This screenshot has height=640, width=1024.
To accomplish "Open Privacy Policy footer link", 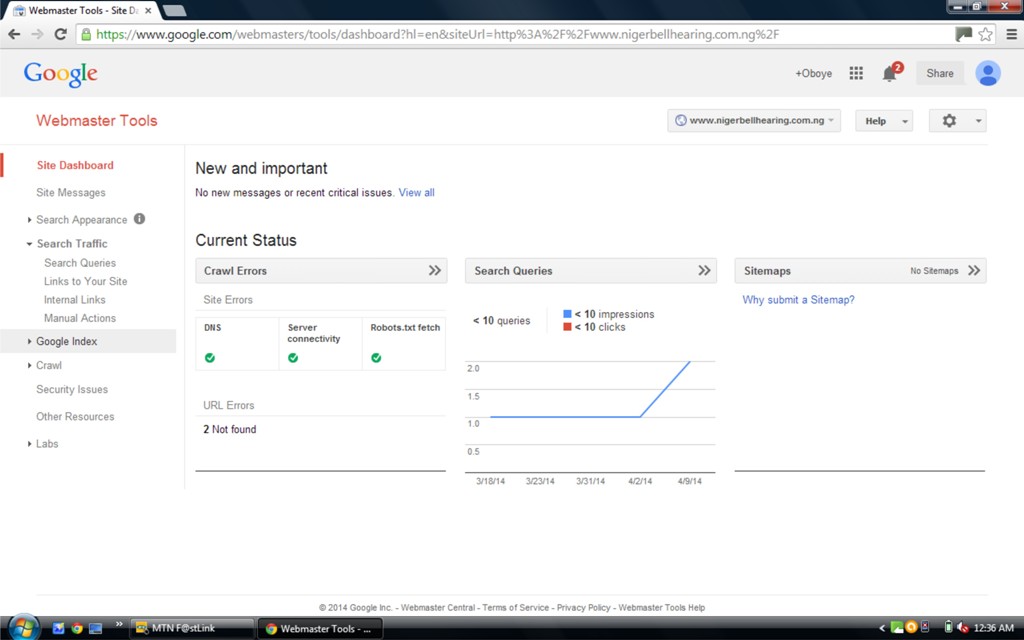I will pos(583,607).
